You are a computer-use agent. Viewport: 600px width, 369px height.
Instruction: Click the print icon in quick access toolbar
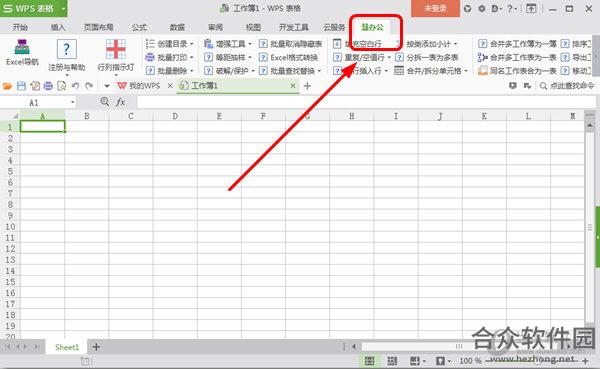[x=48, y=86]
